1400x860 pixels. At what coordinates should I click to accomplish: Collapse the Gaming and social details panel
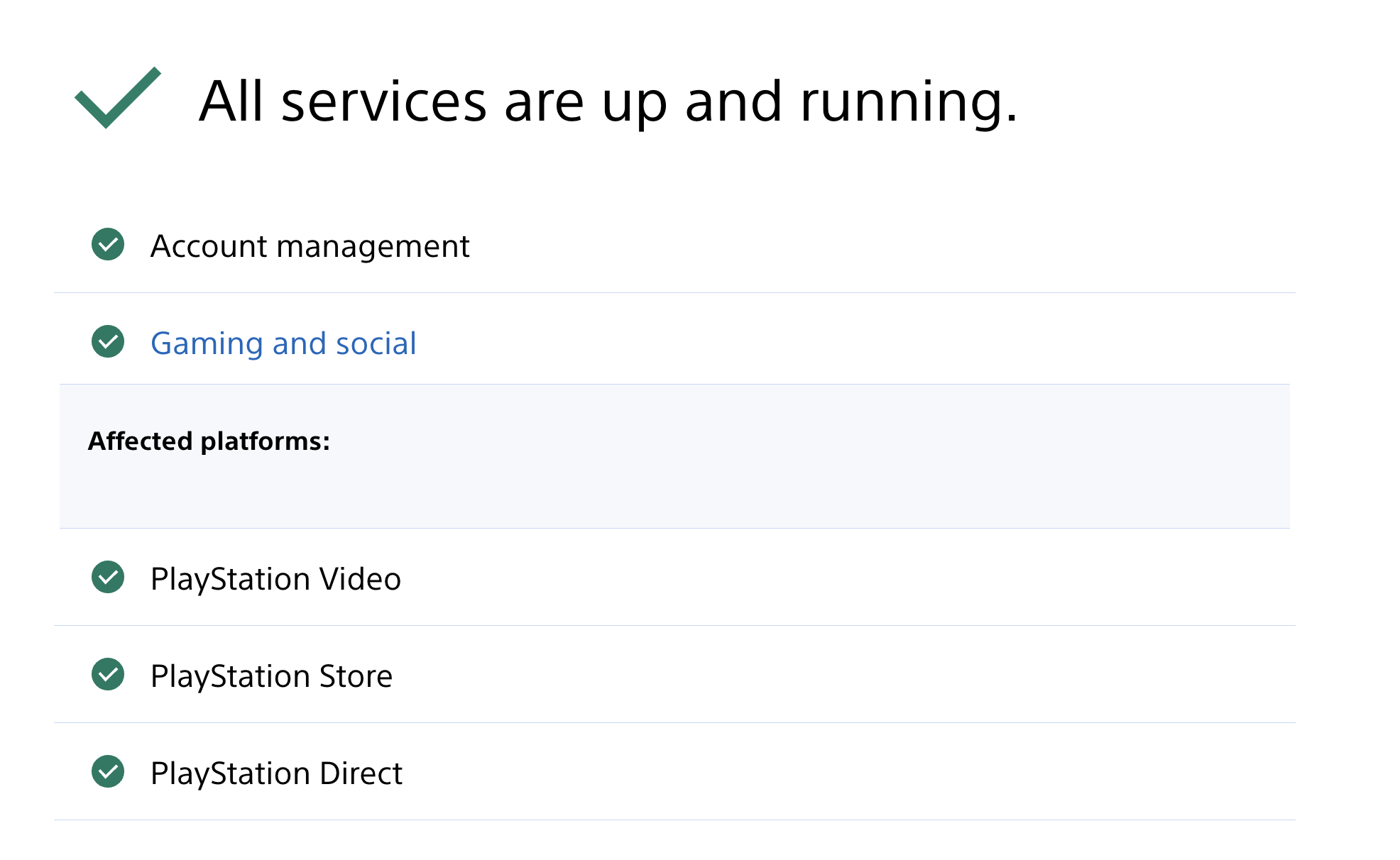click(284, 343)
